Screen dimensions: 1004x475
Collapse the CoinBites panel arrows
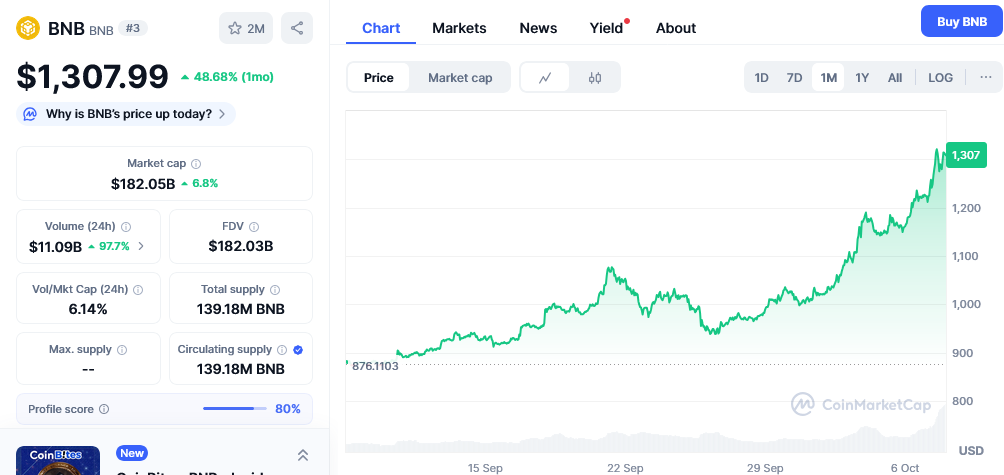point(303,455)
